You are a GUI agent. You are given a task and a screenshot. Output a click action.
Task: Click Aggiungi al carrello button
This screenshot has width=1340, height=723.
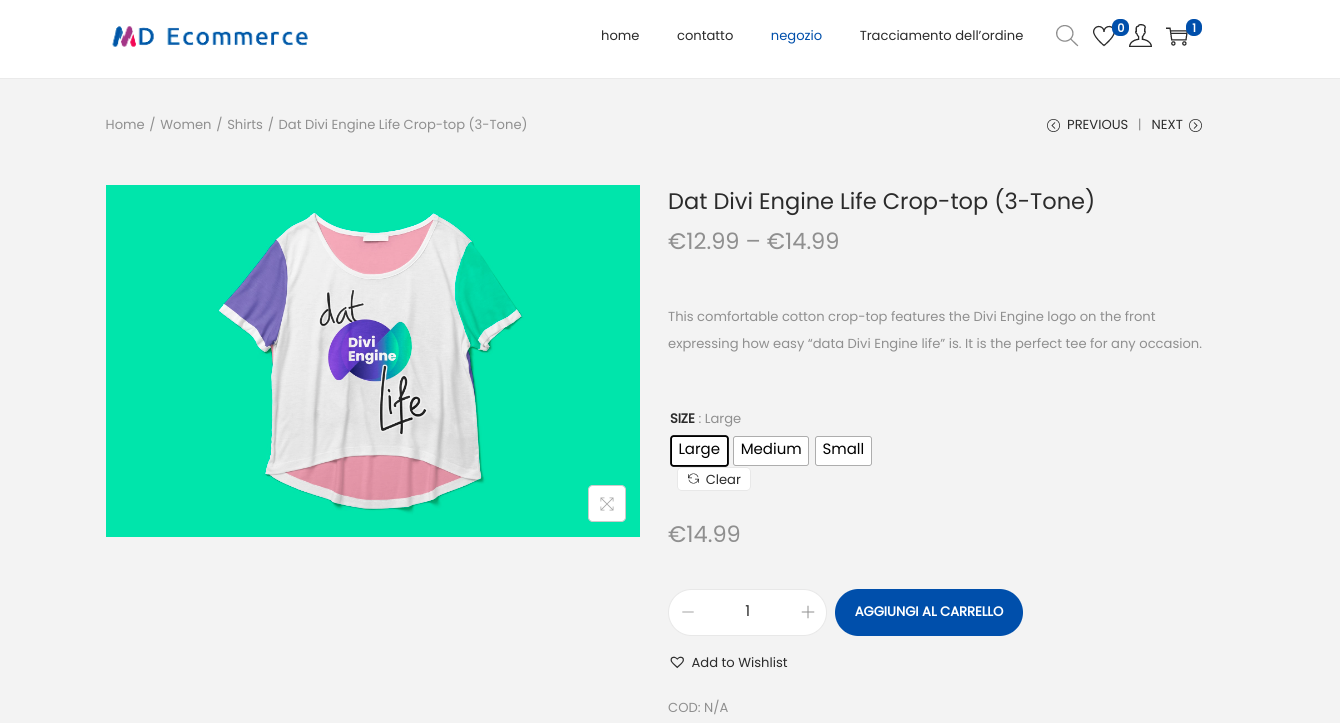(x=928, y=612)
